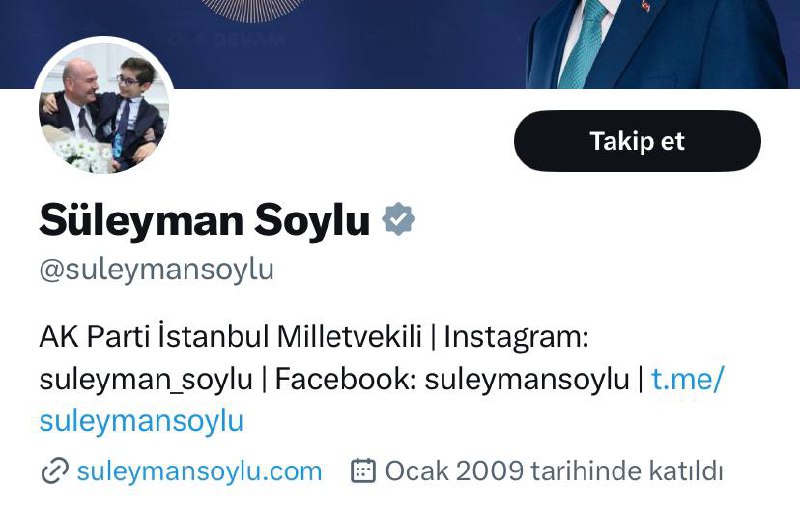Select the Süleyman Soylu display name
This screenshot has height=512, width=800.
point(205,220)
